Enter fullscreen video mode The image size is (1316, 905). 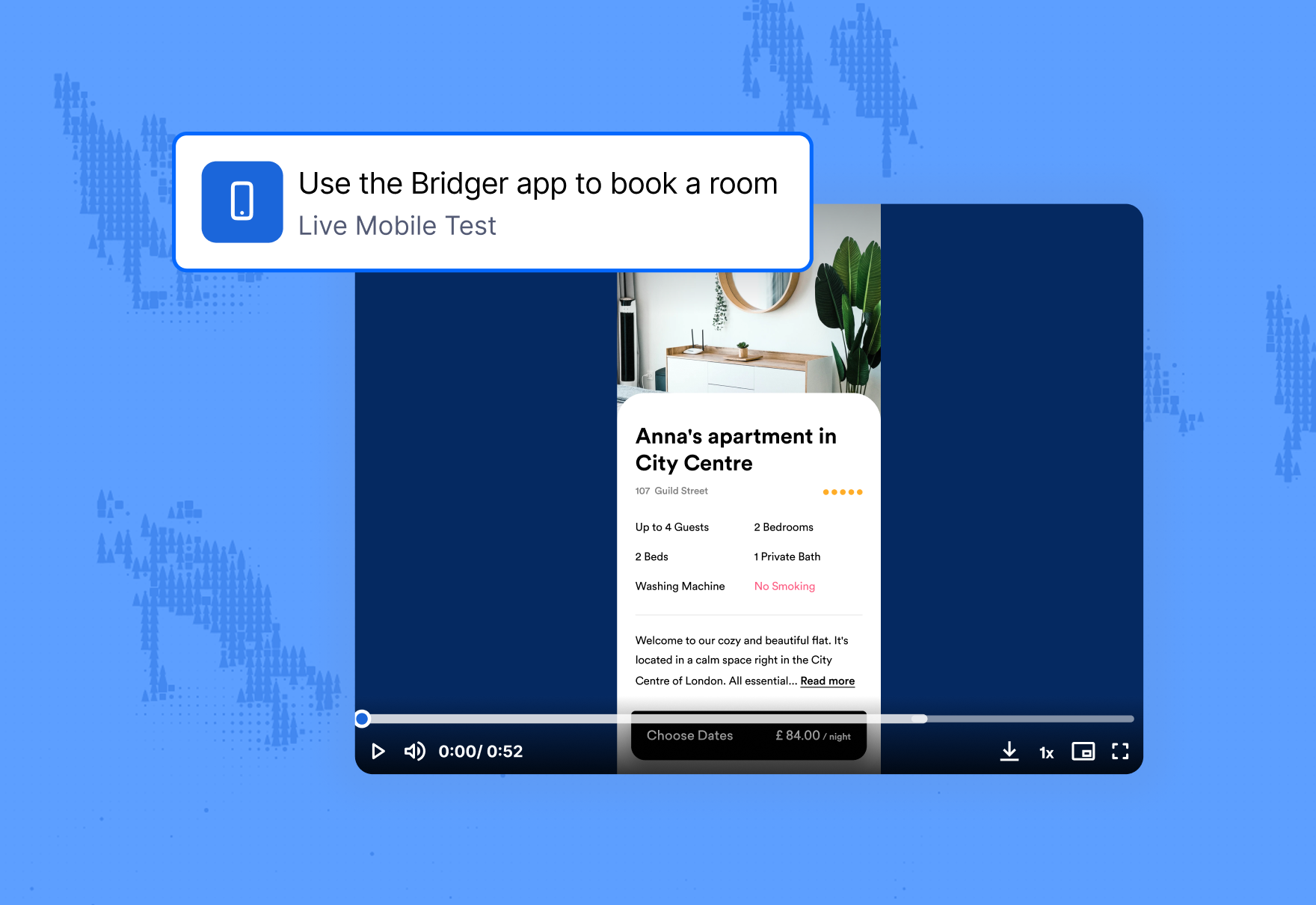coord(1120,751)
